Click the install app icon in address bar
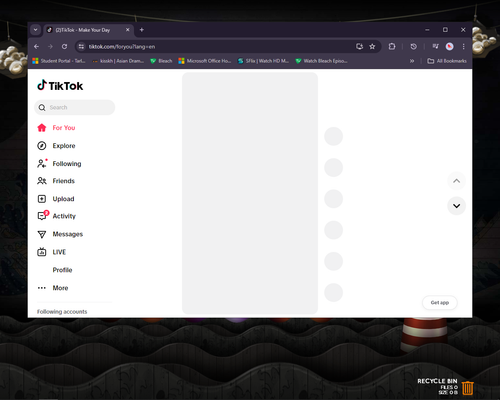 tap(359, 47)
